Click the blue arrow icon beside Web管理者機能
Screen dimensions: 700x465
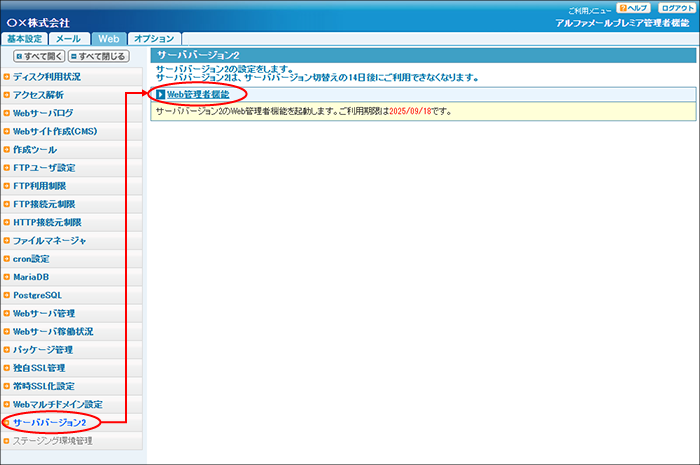[x=160, y=94]
